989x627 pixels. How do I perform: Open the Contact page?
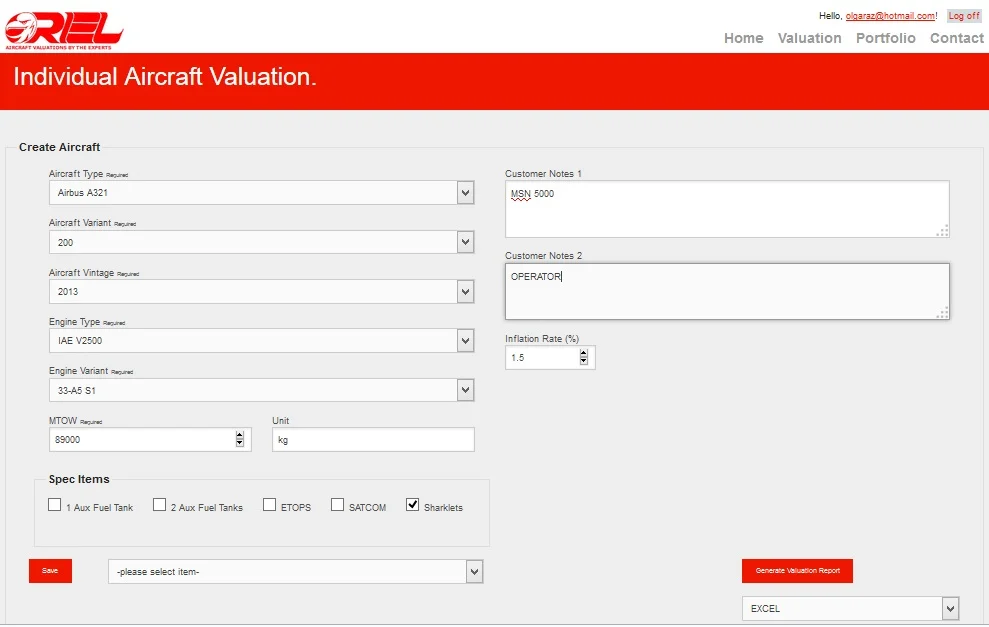[956, 38]
